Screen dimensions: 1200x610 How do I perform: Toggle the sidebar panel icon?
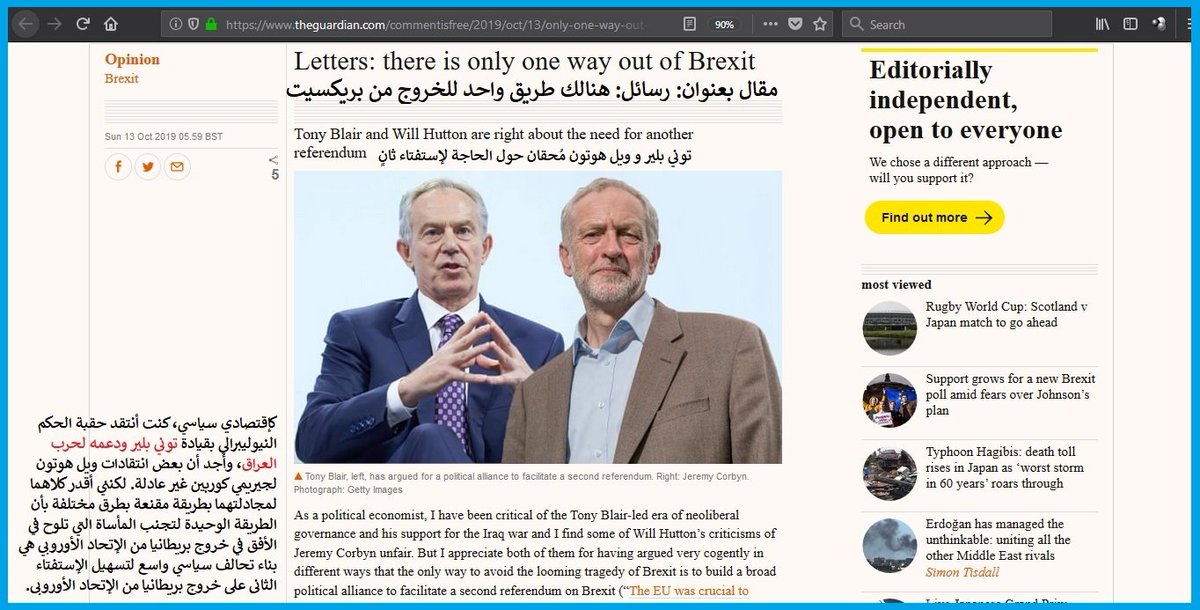[x=1130, y=24]
